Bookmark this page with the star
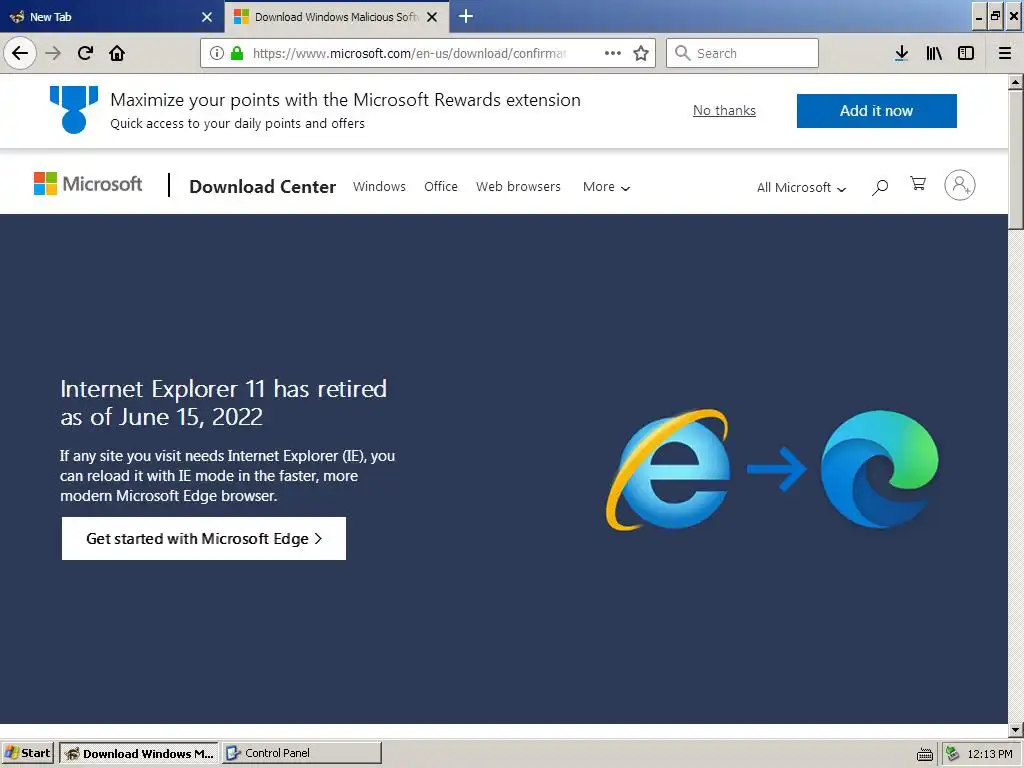This screenshot has height=768, width=1024. [641, 53]
